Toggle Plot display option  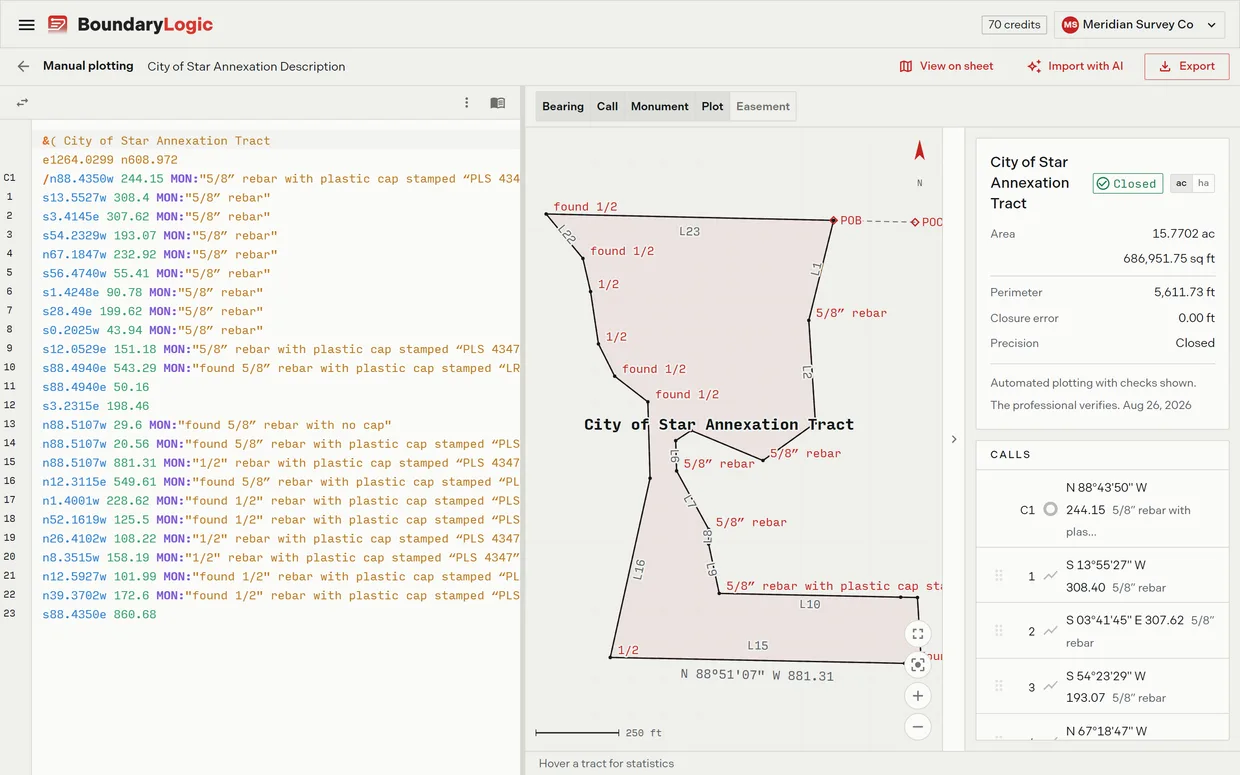(712, 106)
